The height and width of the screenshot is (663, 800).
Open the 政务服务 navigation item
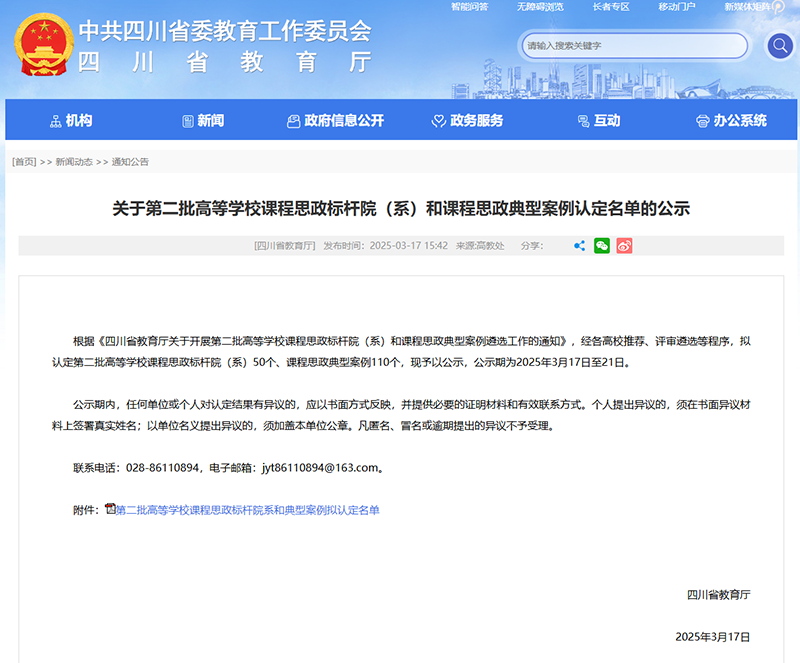pyautogui.click(x=467, y=120)
